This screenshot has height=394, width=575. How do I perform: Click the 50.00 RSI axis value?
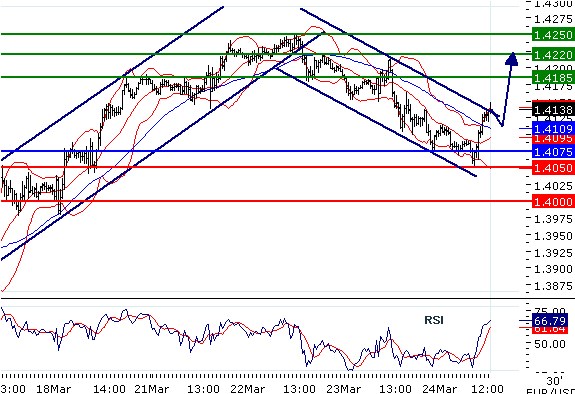click(550, 344)
